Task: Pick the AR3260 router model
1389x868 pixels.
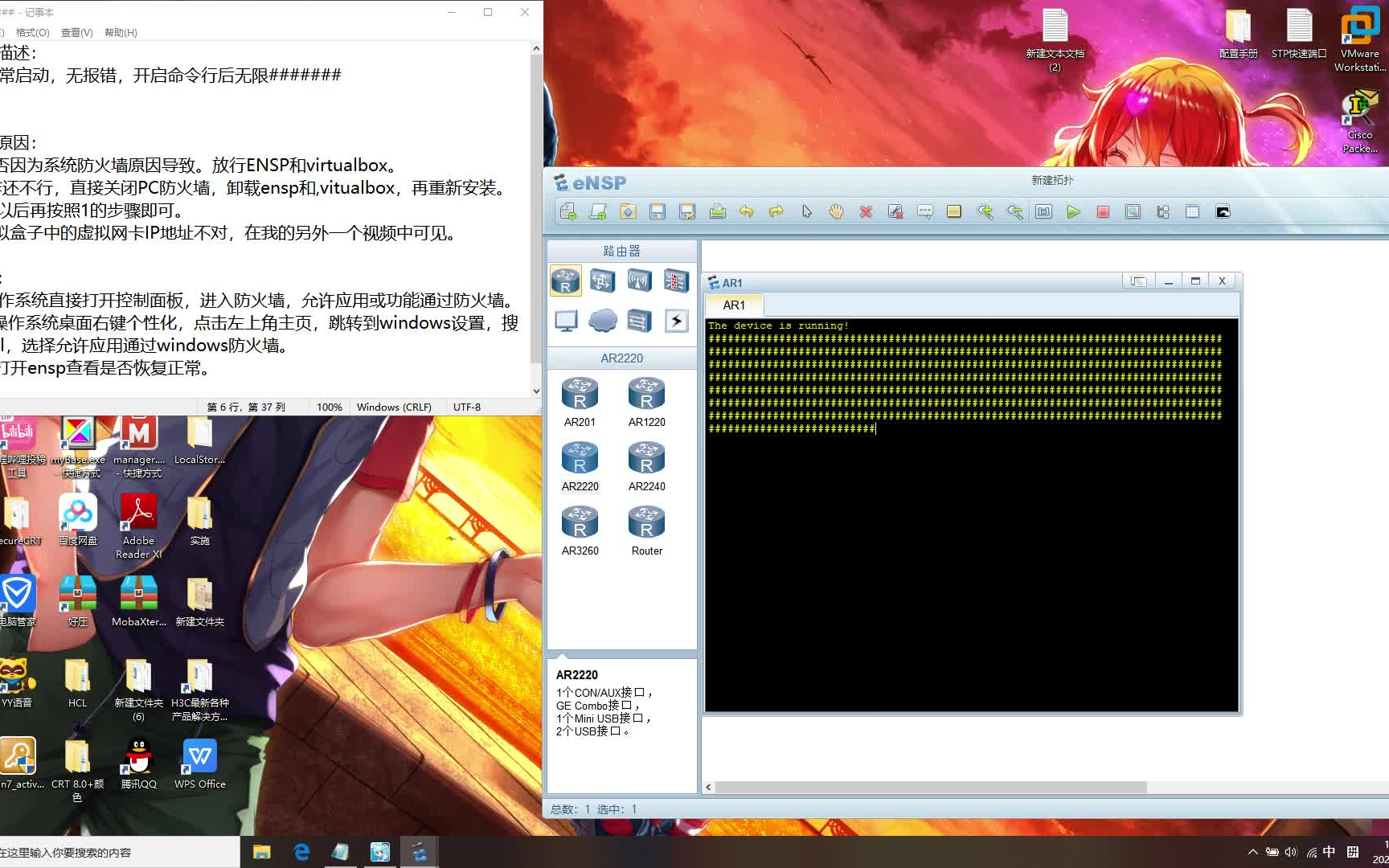Action: pos(580,530)
